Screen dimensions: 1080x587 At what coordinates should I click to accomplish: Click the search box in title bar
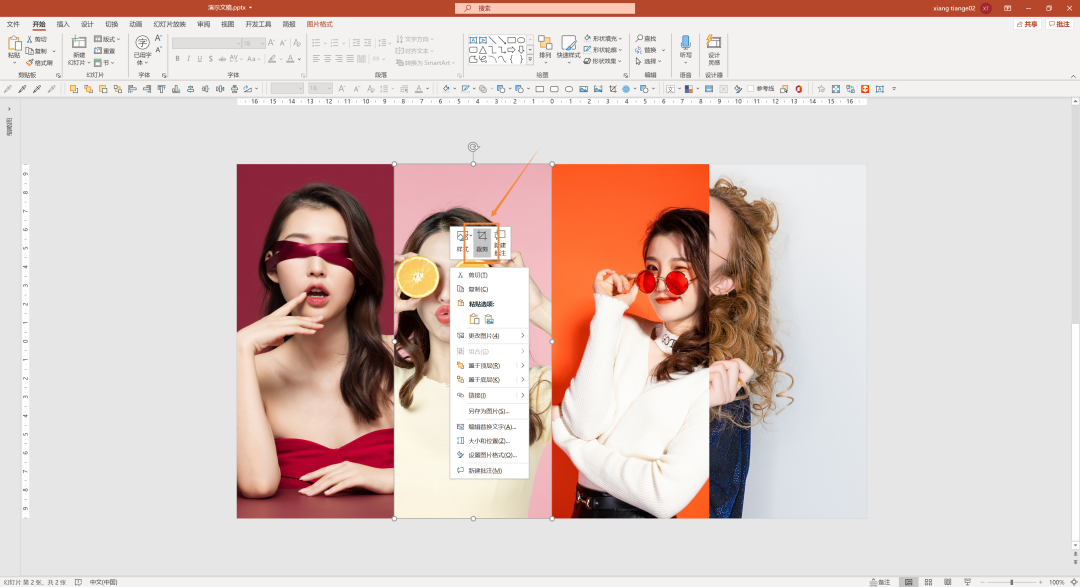pyautogui.click(x=545, y=8)
